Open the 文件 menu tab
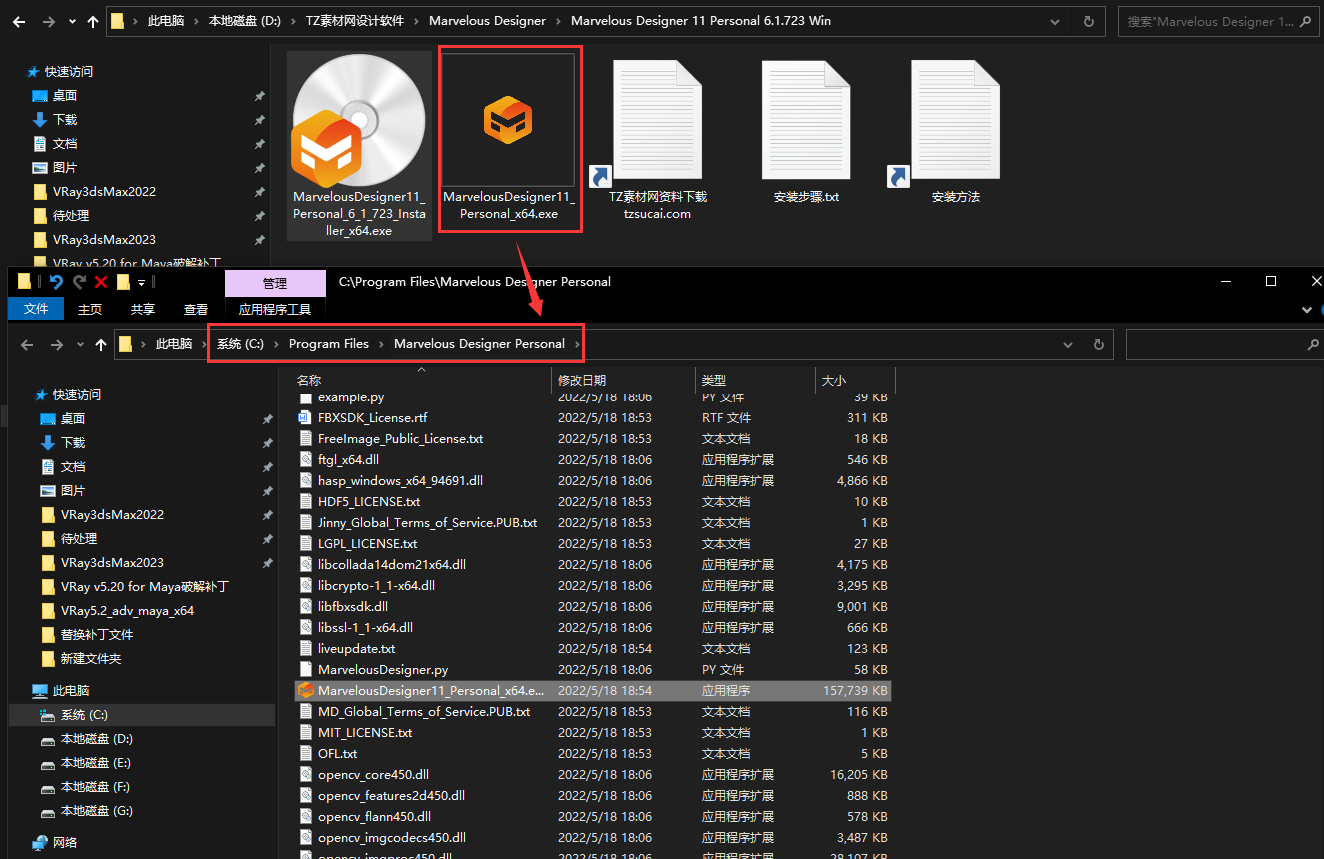1324x859 pixels. click(36, 309)
